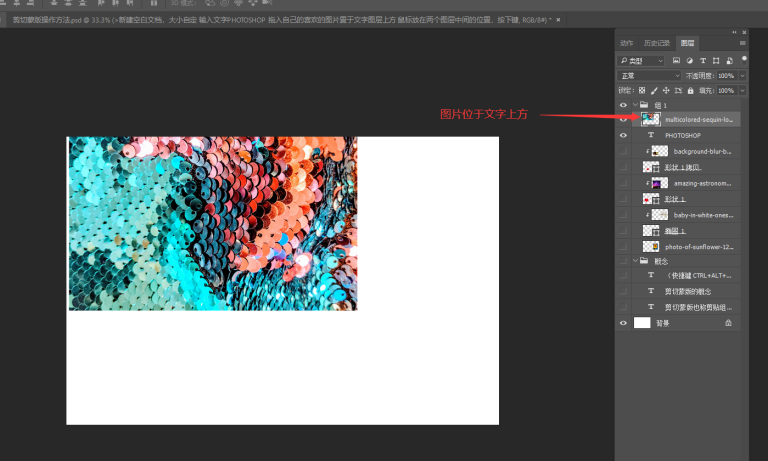Screen dimensions: 768x461
Task: Click the adjustment layer filter icon
Action: coord(690,61)
